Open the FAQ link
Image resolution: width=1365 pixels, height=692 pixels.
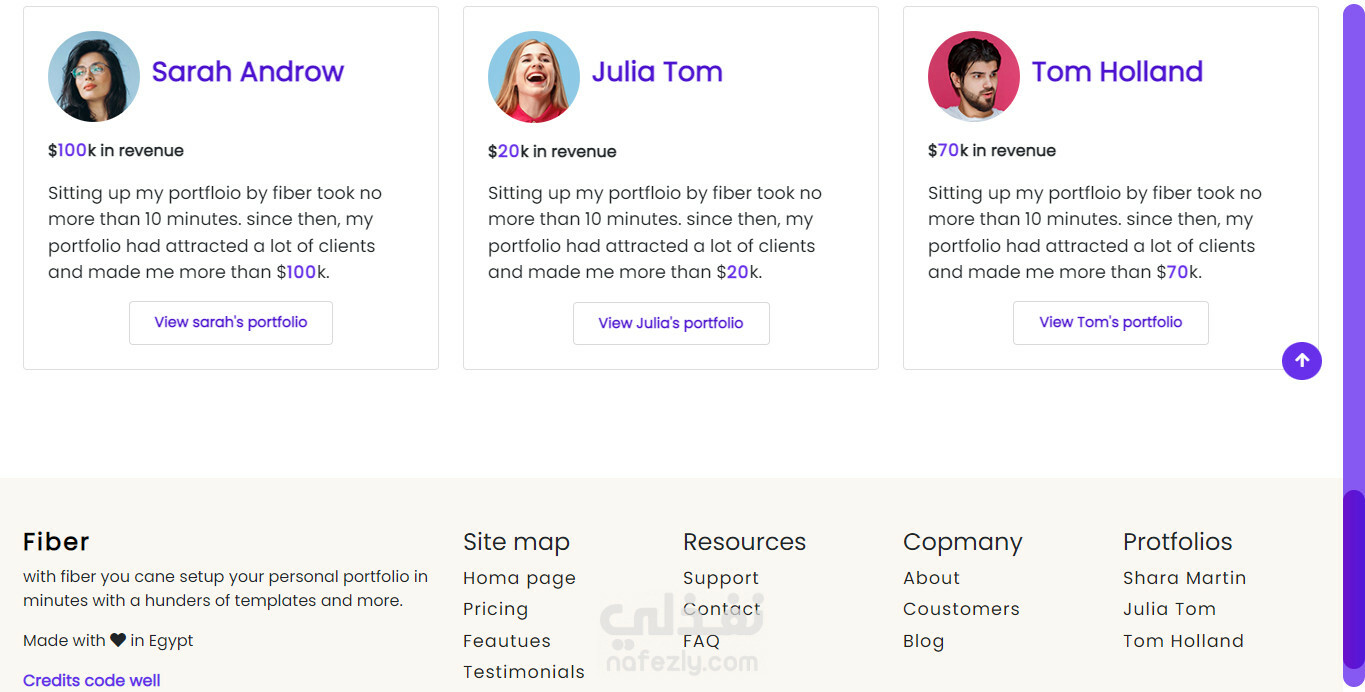click(x=701, y=641)
